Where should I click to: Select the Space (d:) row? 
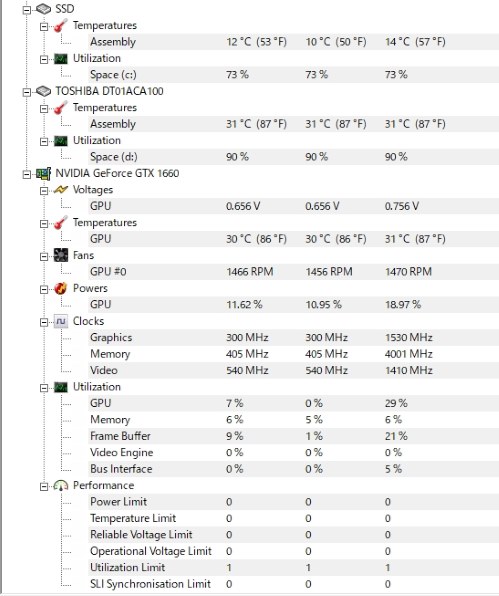click(293, 157)
